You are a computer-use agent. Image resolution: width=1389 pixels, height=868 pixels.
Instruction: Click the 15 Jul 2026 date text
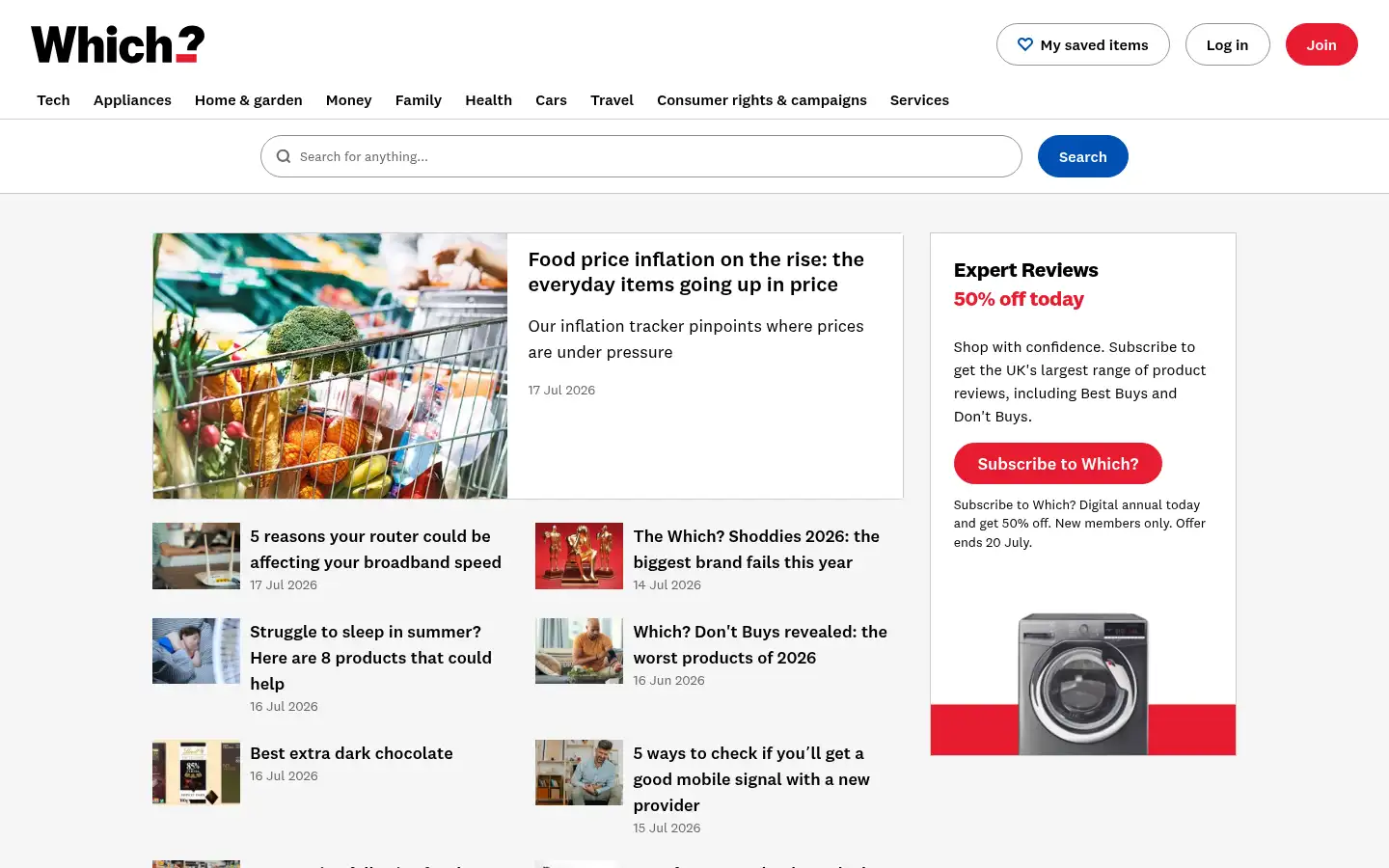tap(667, 828)
